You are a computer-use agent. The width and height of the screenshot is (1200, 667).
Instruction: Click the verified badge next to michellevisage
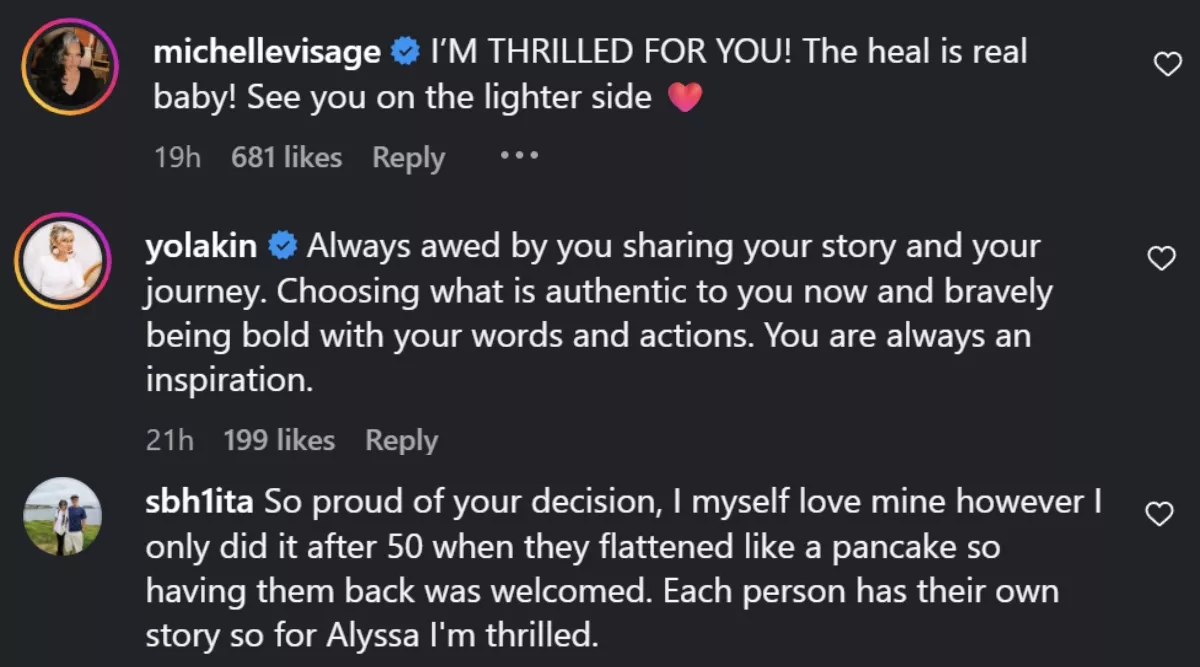404,53
